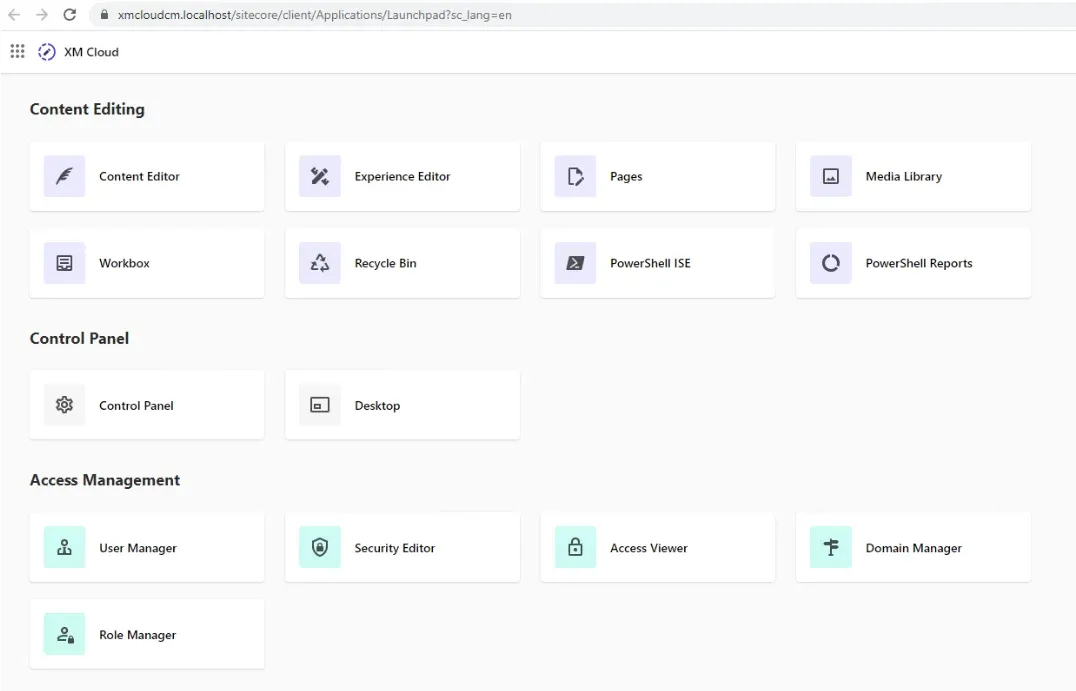Open the Role Manager label

[x=137, y=635]
